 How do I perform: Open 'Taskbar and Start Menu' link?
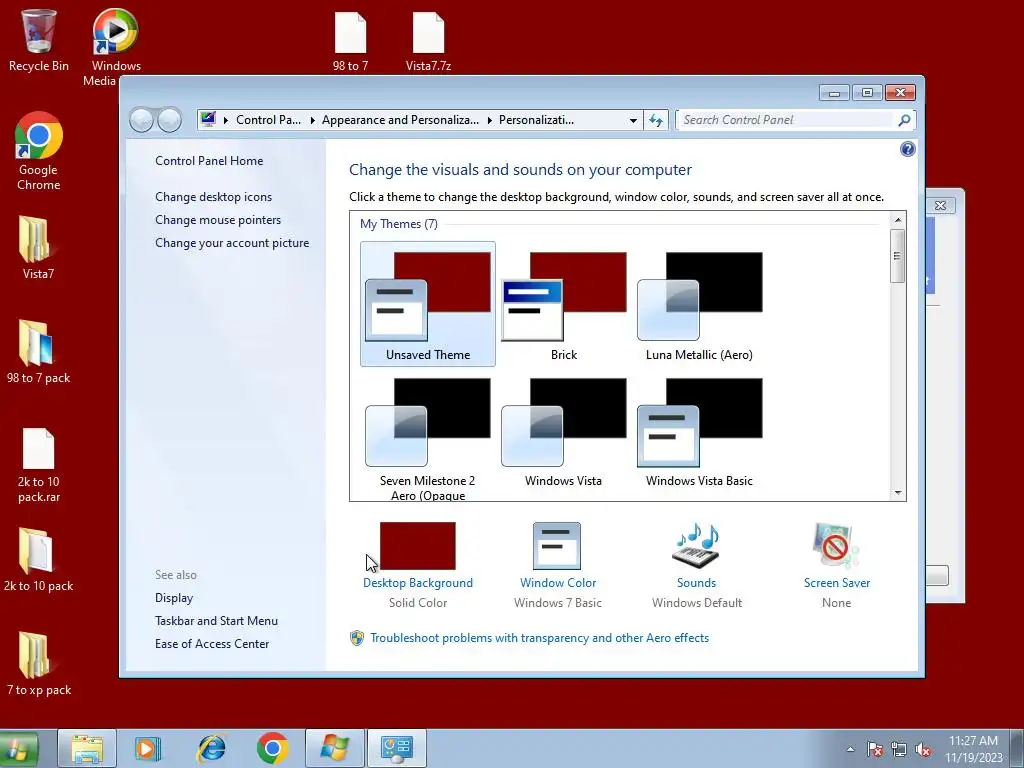(216, 620)
